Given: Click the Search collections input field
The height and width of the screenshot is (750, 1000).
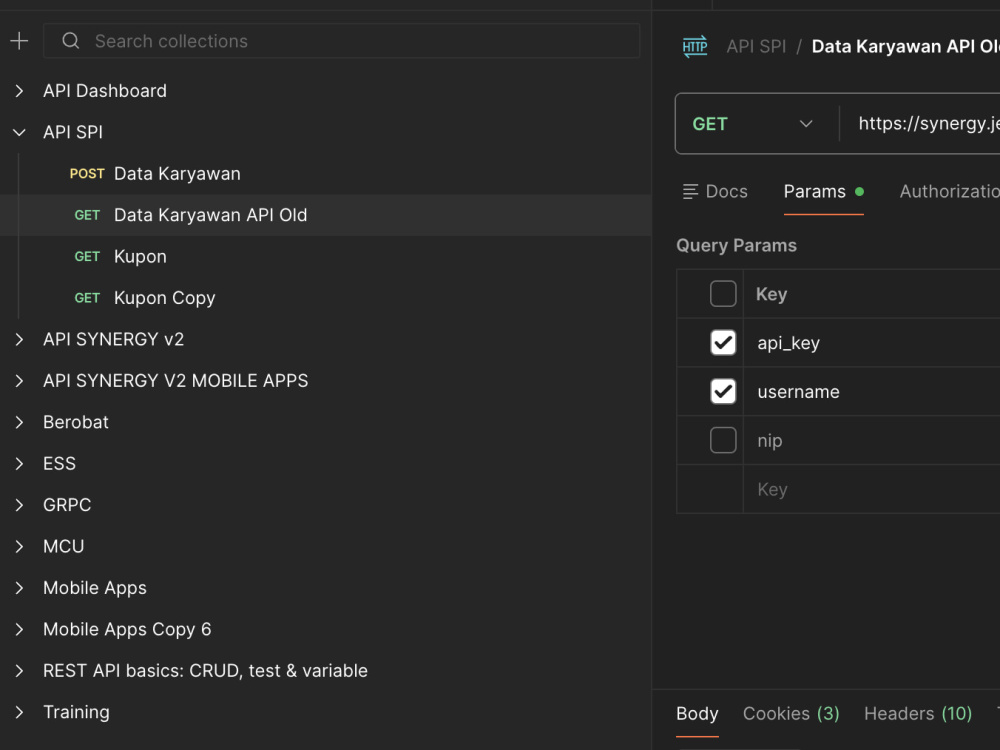Looking at the screenshot, I should click(x=341, y=41).
